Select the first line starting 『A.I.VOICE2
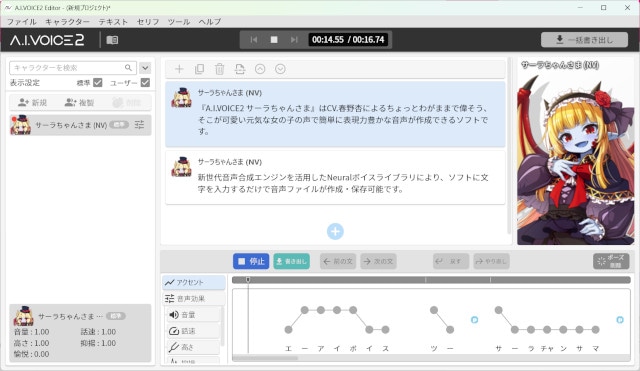Viewport: 640px width, 371px height. [x=335, y=114]
